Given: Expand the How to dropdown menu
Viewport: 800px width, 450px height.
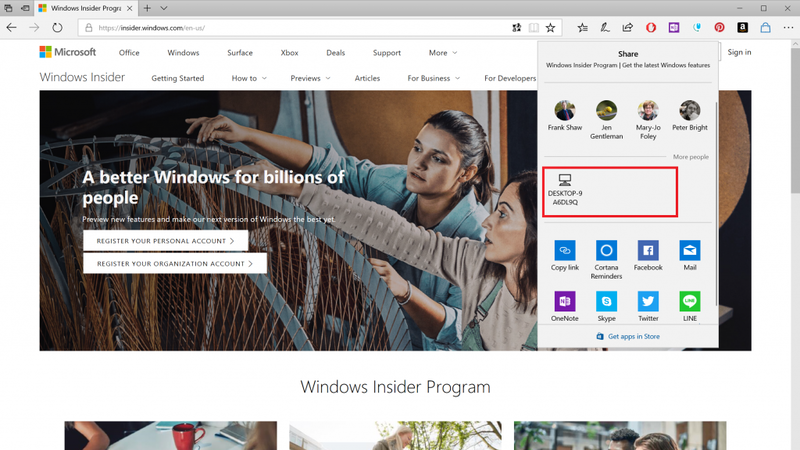Looking at the screenshot, I should 249,78.
